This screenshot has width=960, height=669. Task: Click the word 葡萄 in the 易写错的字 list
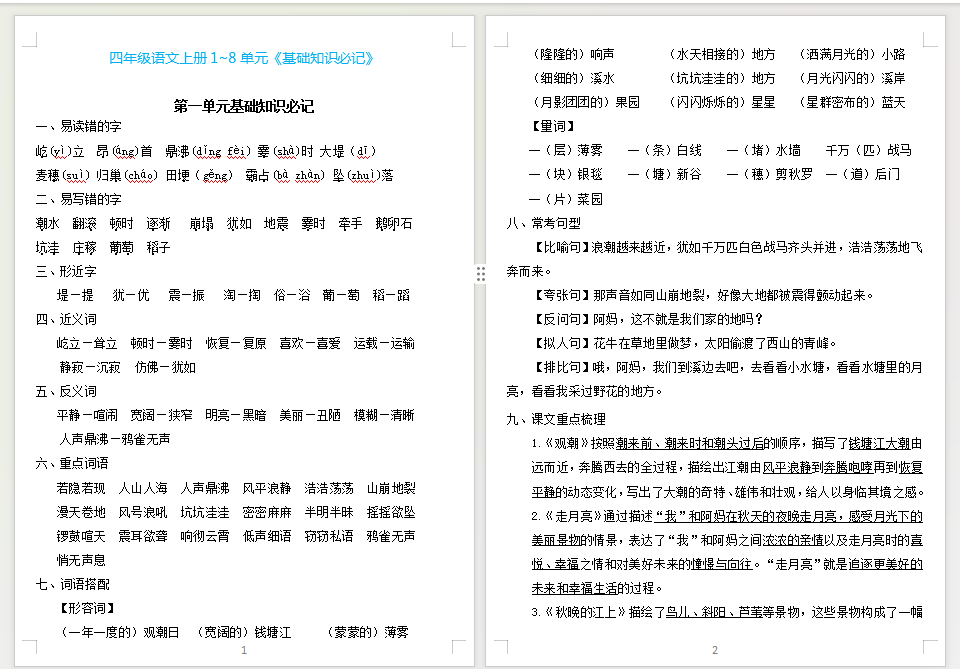coord(121,247)
